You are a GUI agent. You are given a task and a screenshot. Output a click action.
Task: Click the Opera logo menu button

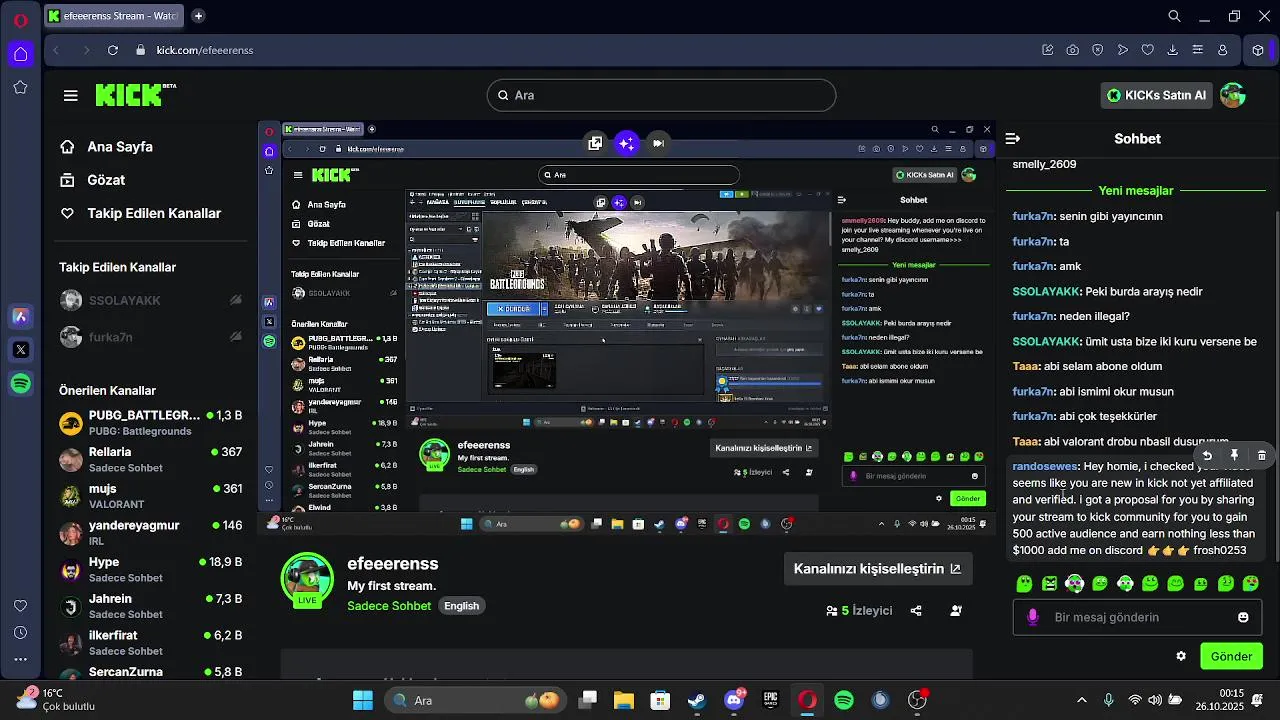(20, 20)
